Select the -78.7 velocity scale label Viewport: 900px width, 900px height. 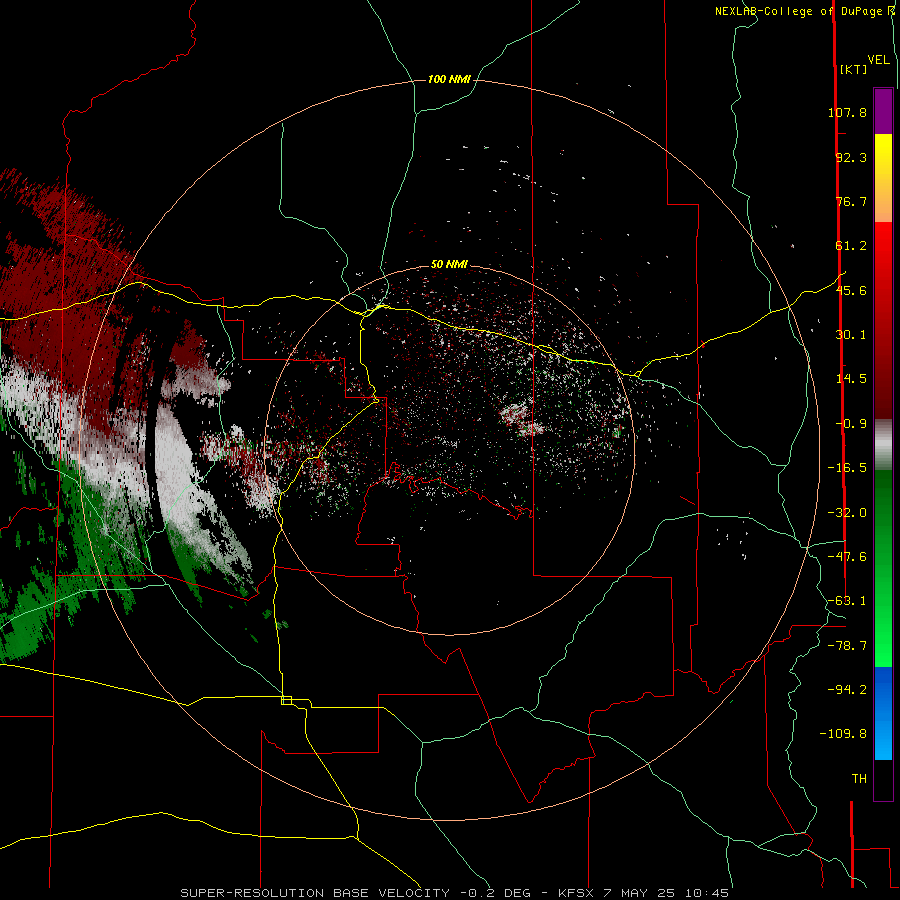[x=847, y=646]
